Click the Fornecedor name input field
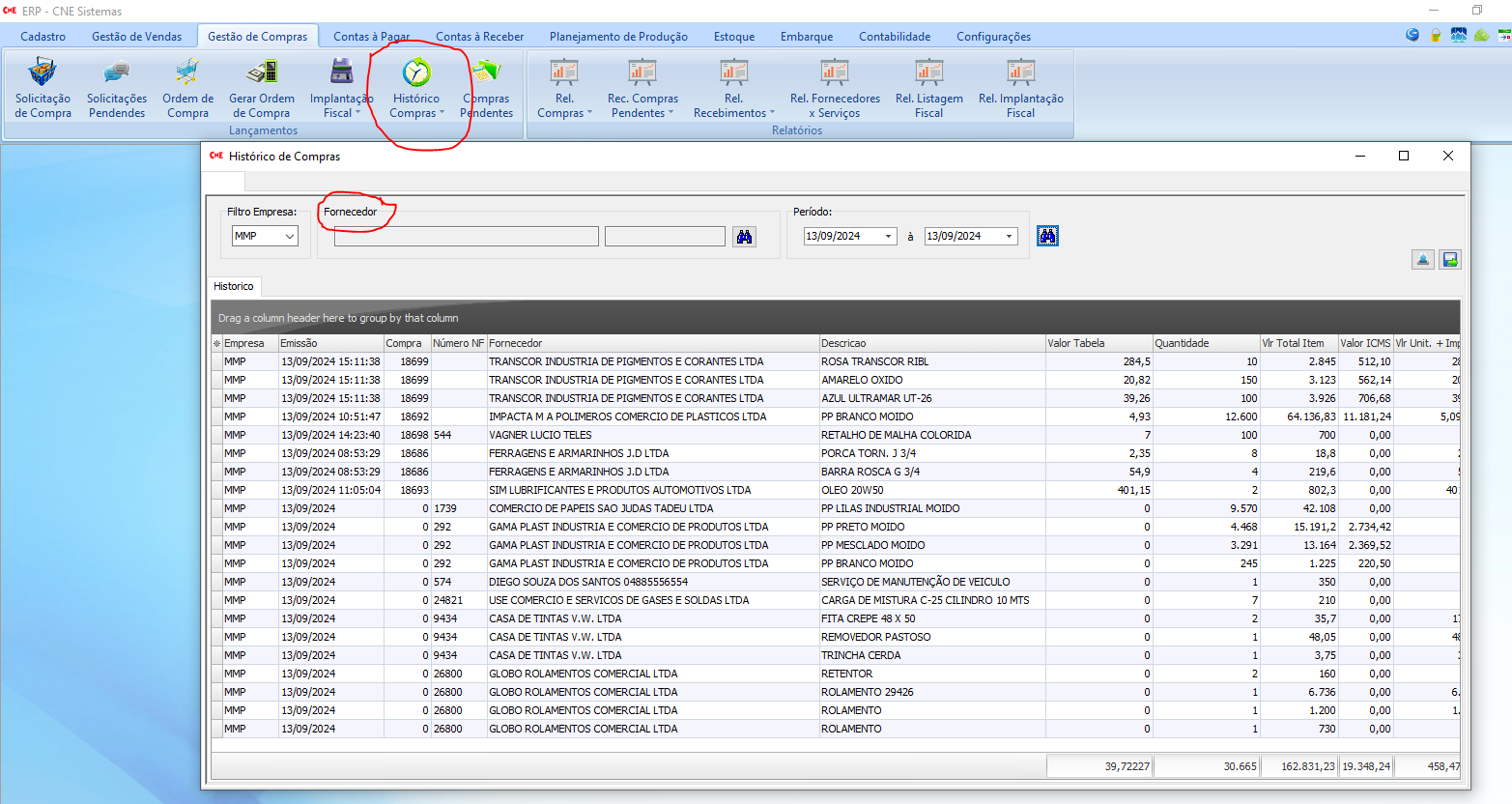Screen dimensions: 1512x804 (x=466, y=237)
